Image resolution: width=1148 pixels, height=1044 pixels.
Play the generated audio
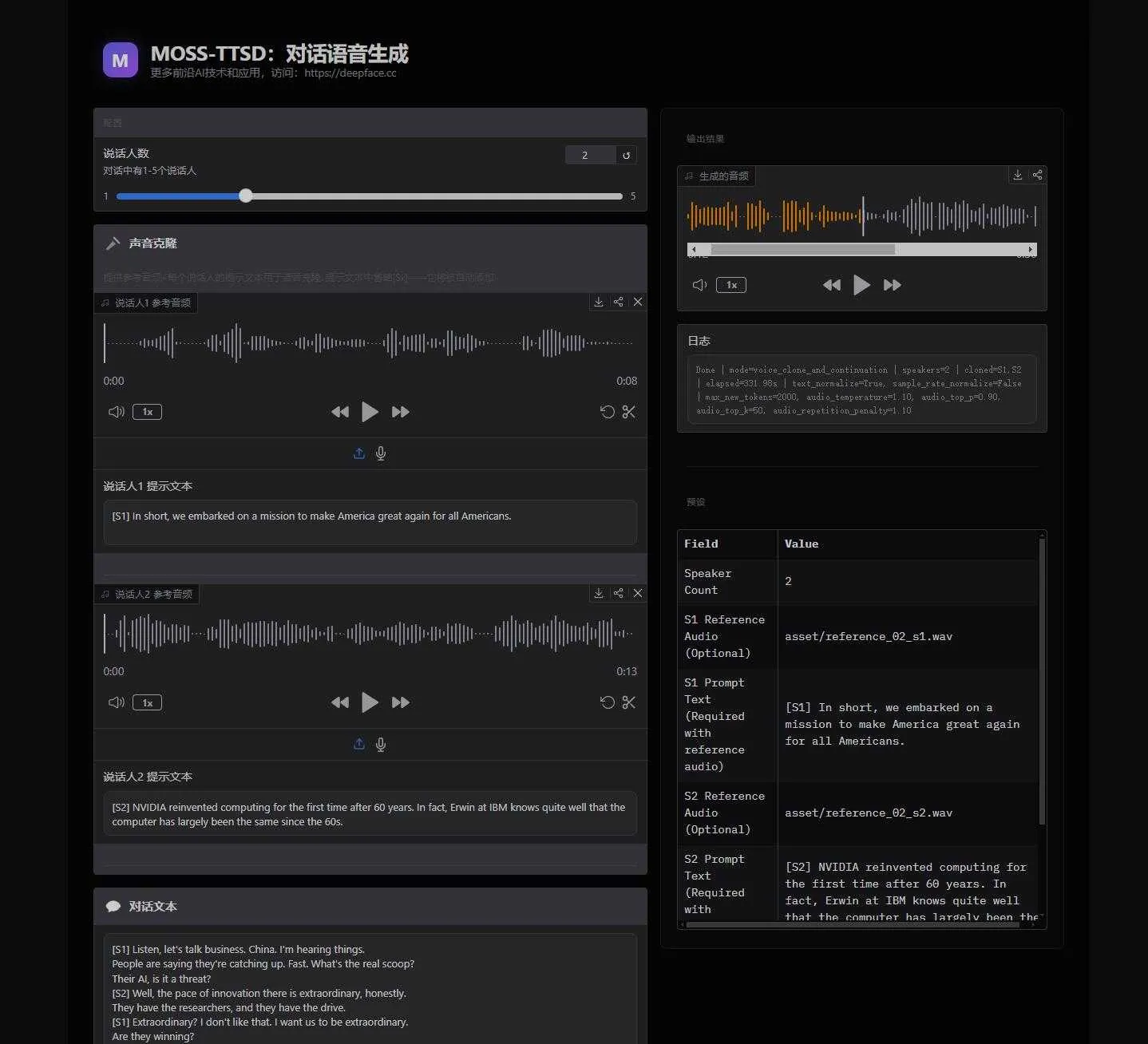(861, 285)
